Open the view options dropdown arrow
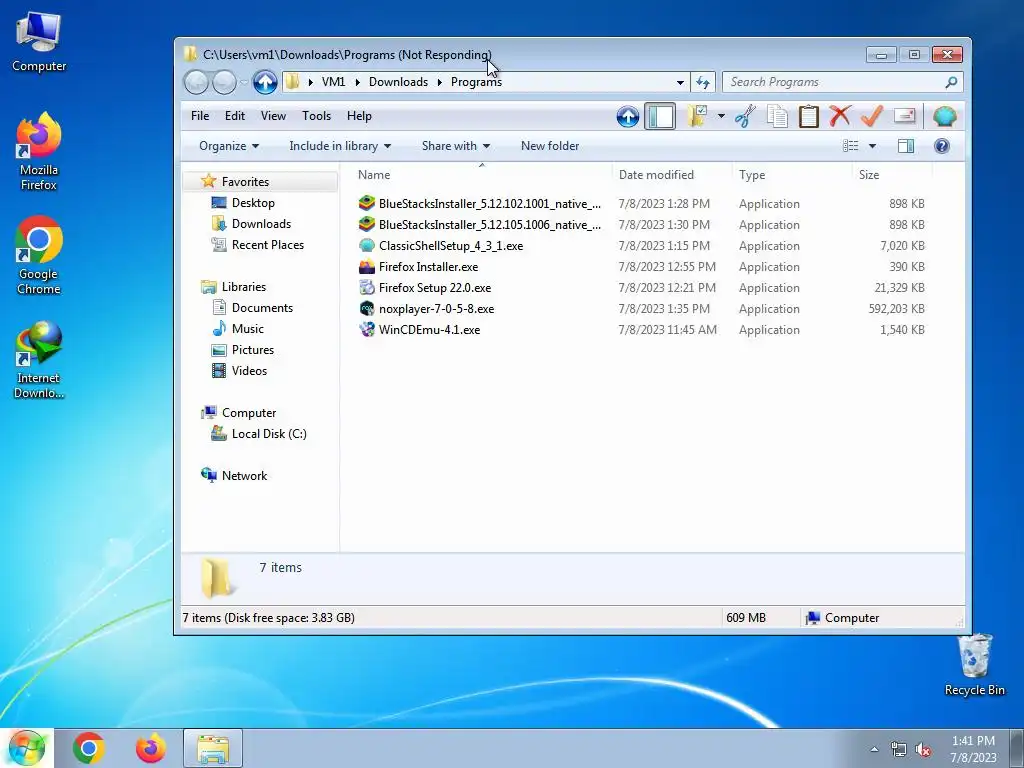This screenshot has height=768, width=1024. pyautogui.click(x=872, y=146)
